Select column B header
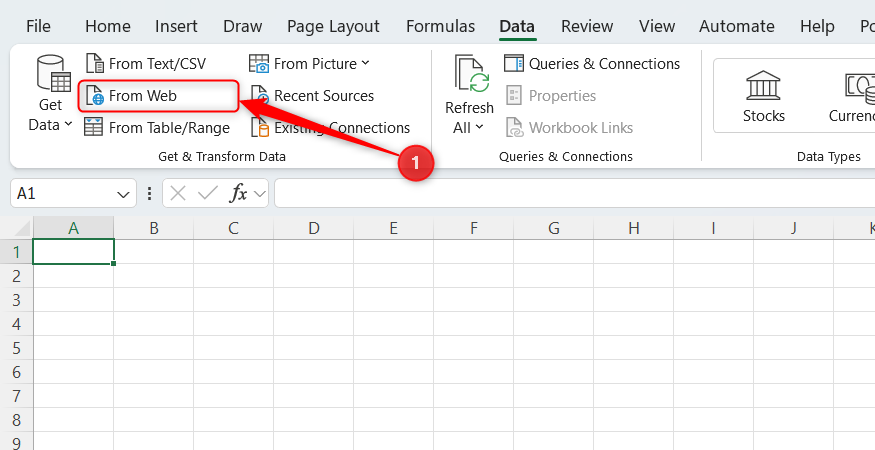The width and height of the screenshot is (875, 450). tap(153, 228)
